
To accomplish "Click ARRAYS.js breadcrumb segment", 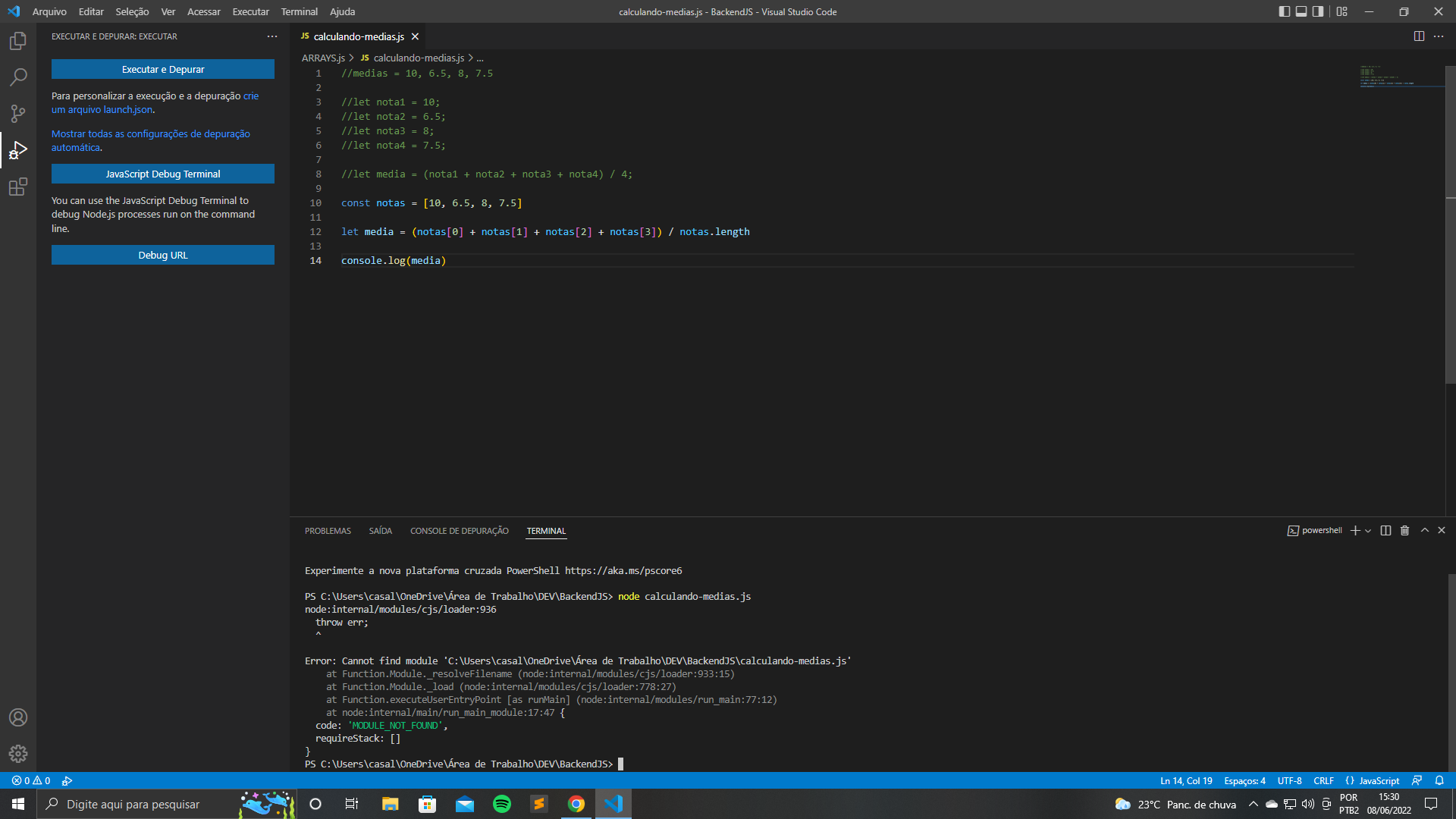I will [323, 58].
